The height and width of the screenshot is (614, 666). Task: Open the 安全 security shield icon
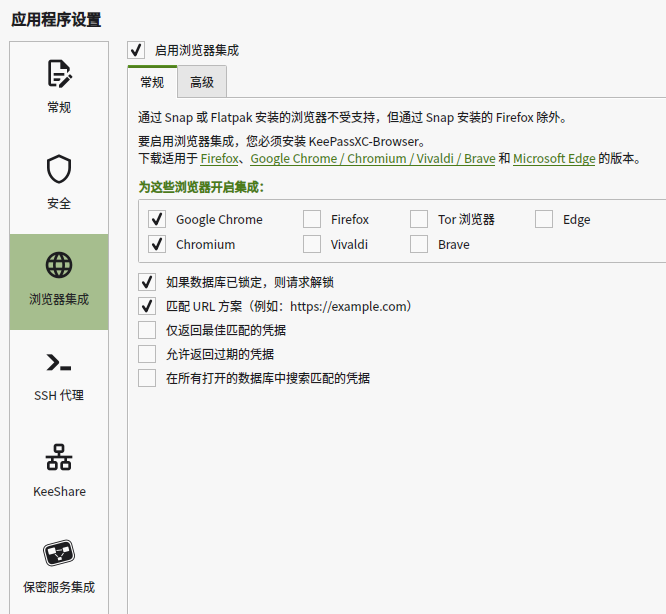pos(59,169)
